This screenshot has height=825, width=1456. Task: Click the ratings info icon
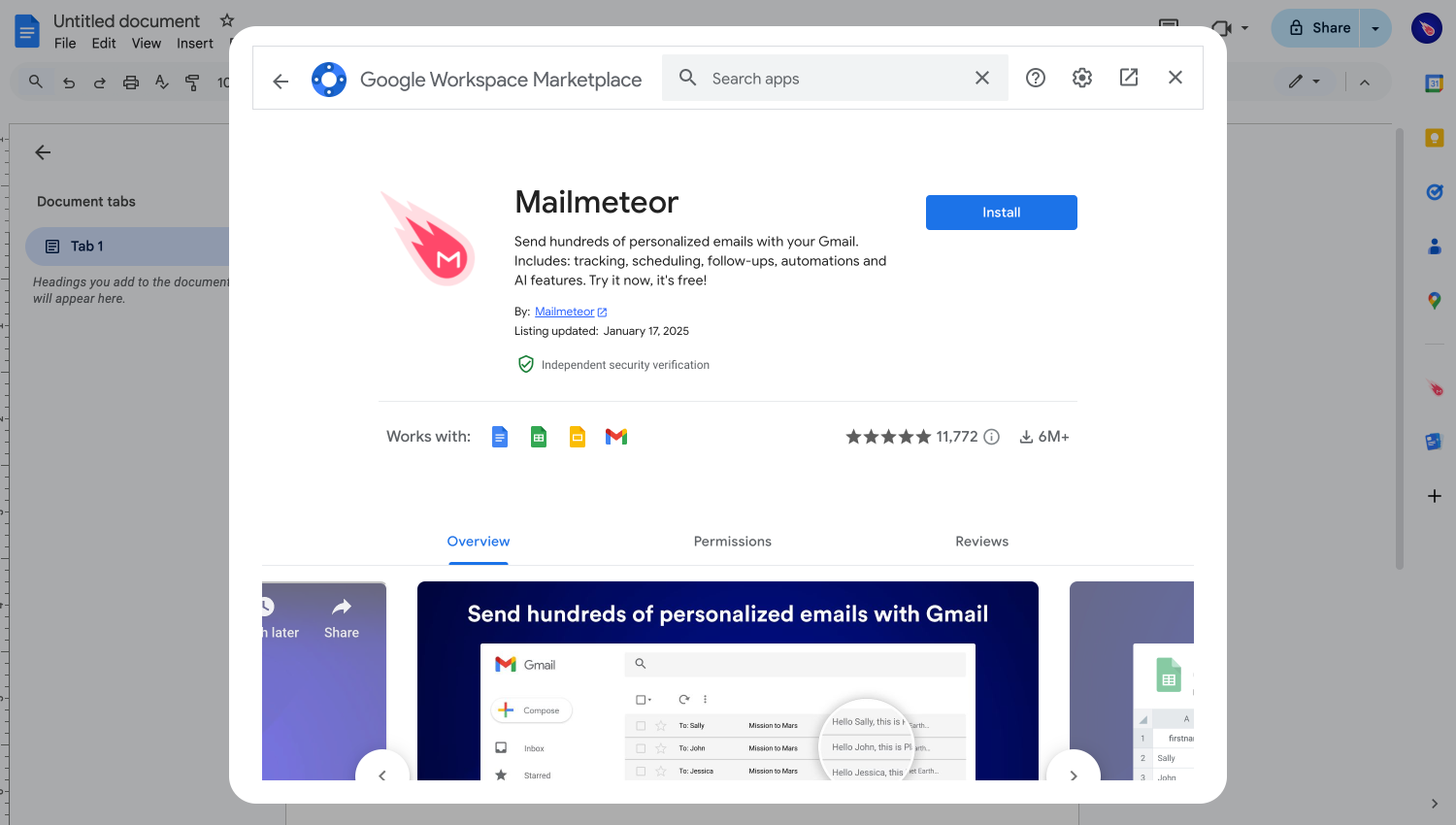point(991,437)
